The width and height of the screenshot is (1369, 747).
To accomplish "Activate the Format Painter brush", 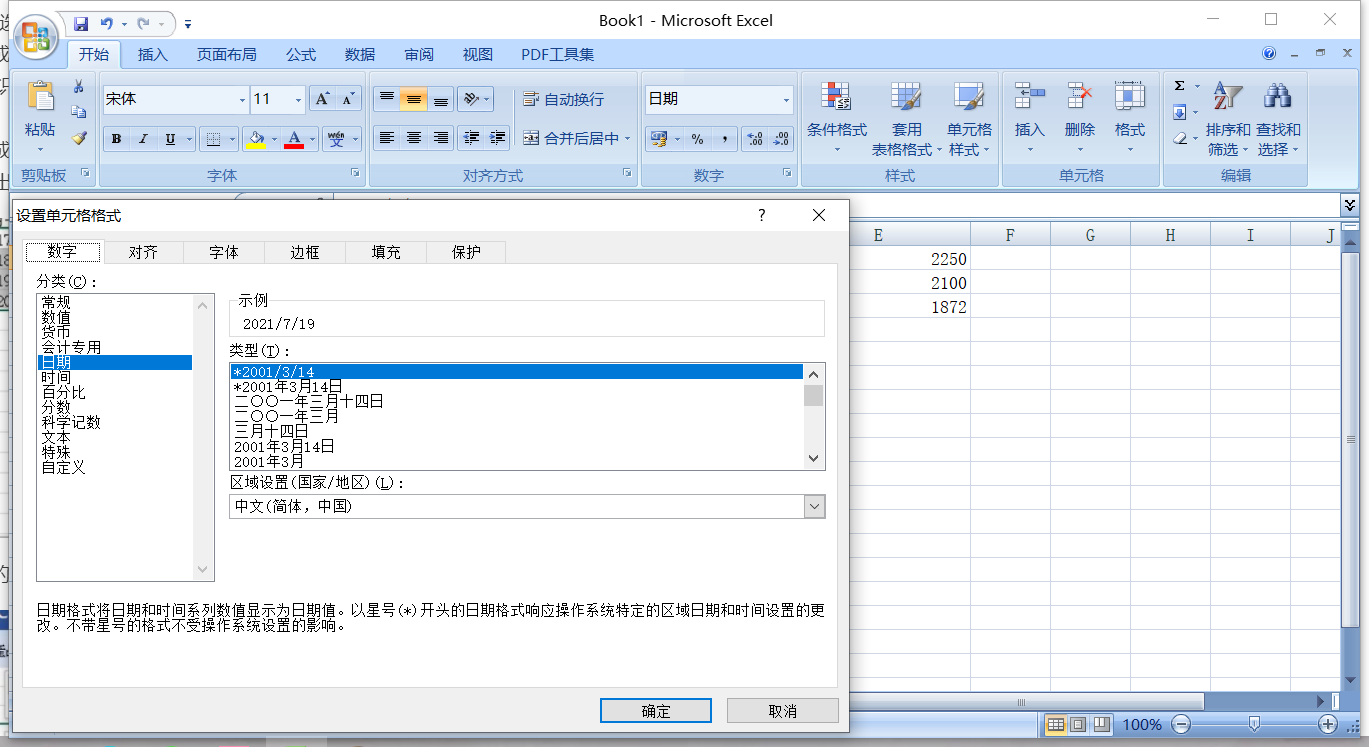I will (x=79, y=138).
